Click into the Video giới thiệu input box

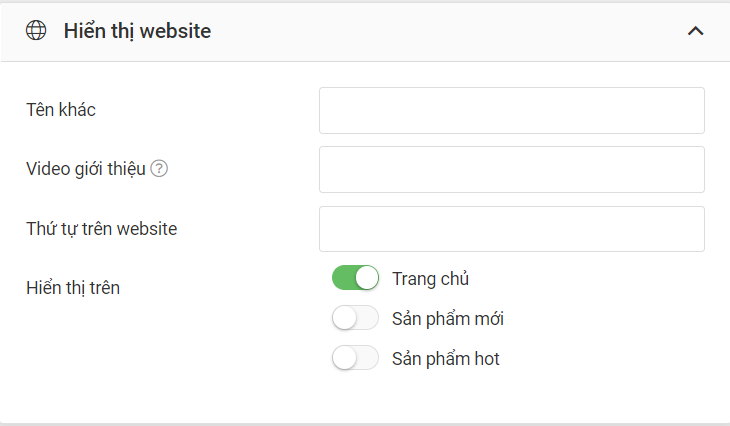click(x=512, y=169)
